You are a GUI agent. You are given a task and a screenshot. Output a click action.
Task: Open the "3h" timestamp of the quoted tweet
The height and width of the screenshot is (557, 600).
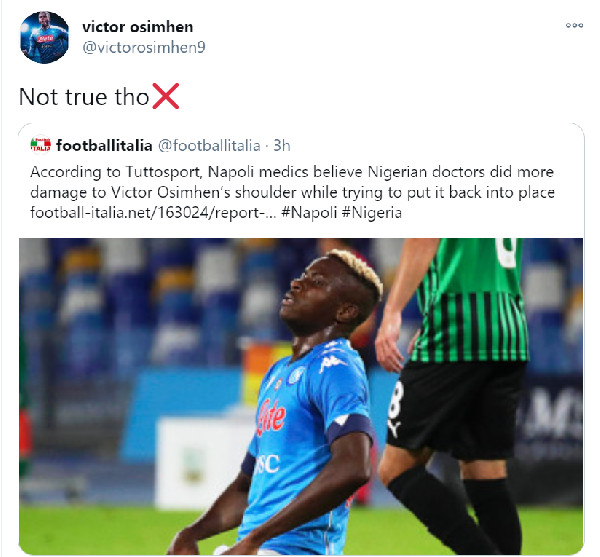click(x=282, y=146)
